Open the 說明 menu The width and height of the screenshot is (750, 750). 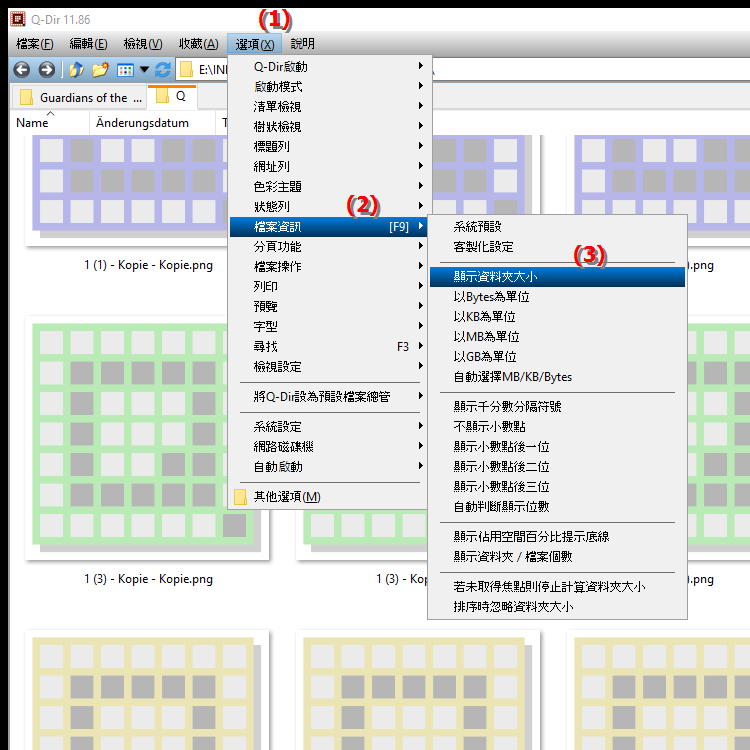pyautogui.click(x=303, y=44)
